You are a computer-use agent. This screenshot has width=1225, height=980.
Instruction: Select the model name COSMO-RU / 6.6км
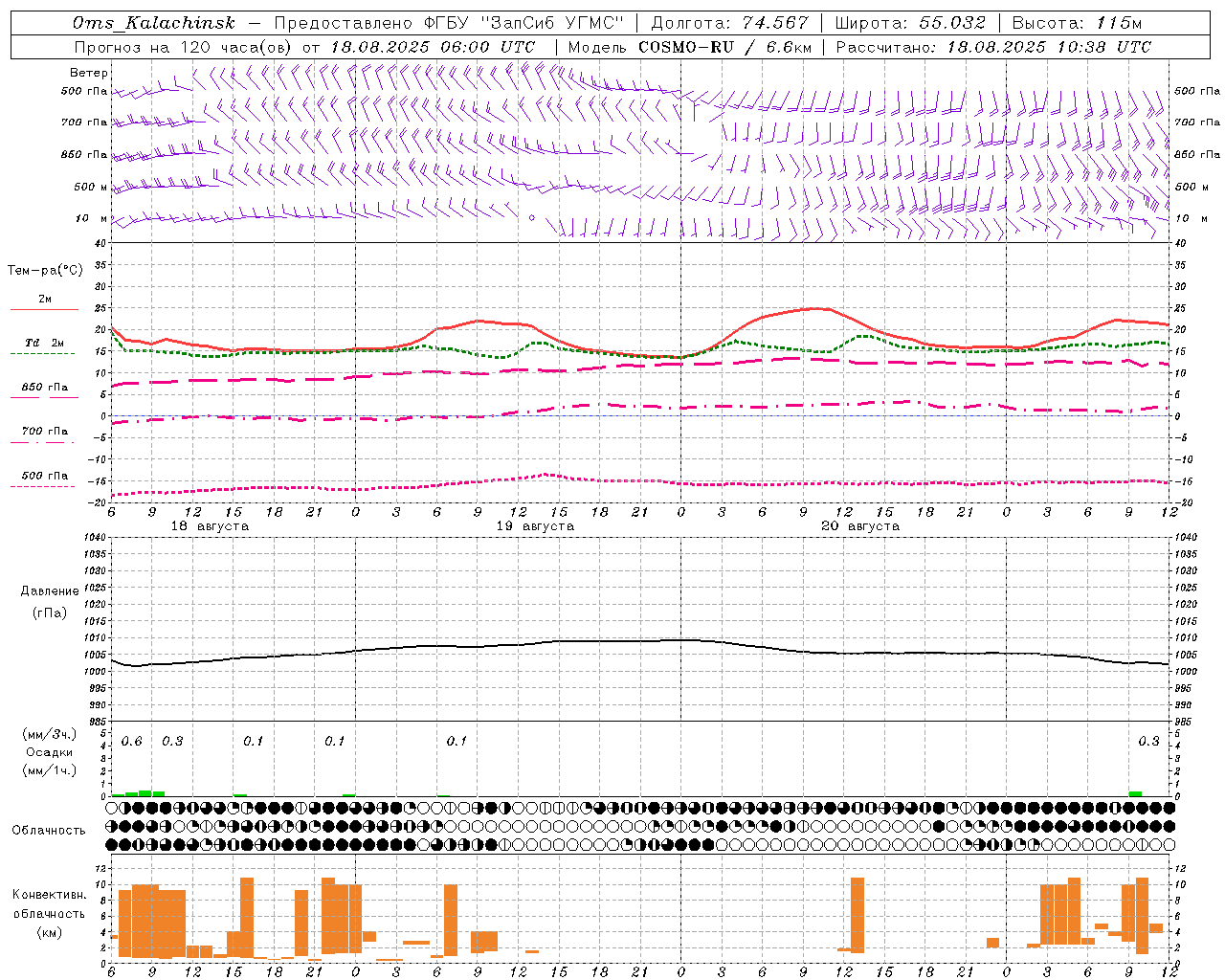pyautogui.click(x=724, y=47)
